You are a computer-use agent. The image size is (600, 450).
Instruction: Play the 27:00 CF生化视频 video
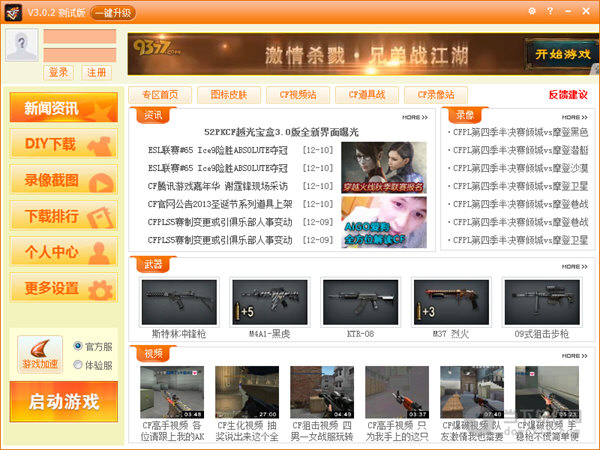point(247,392)
